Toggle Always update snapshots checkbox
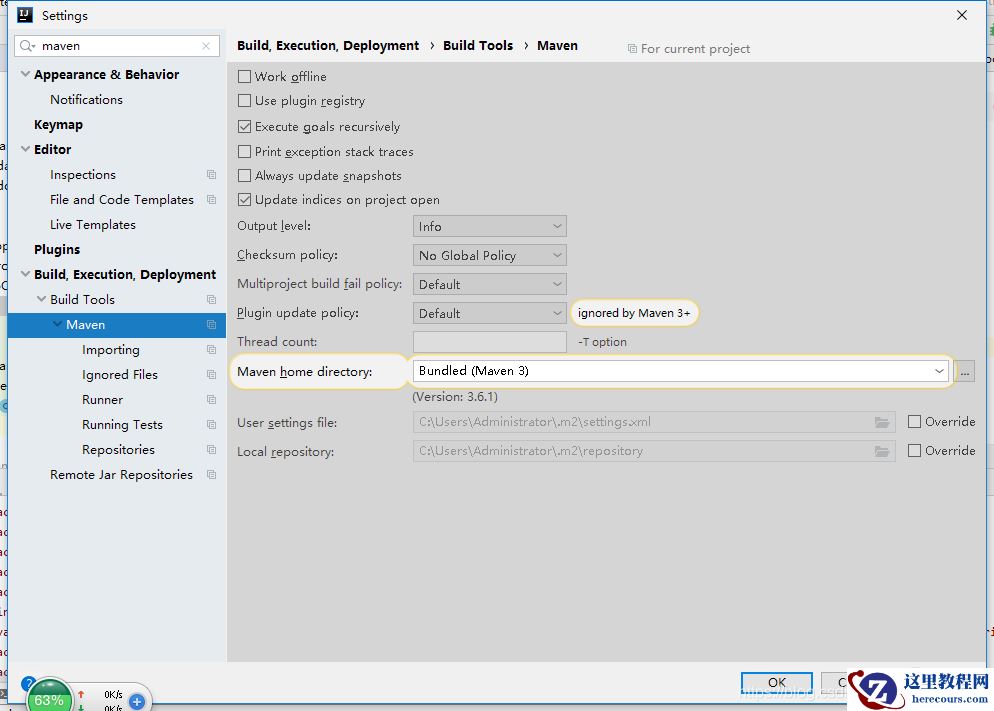Viewport: 994px width, 711px height. pos(245,176)
